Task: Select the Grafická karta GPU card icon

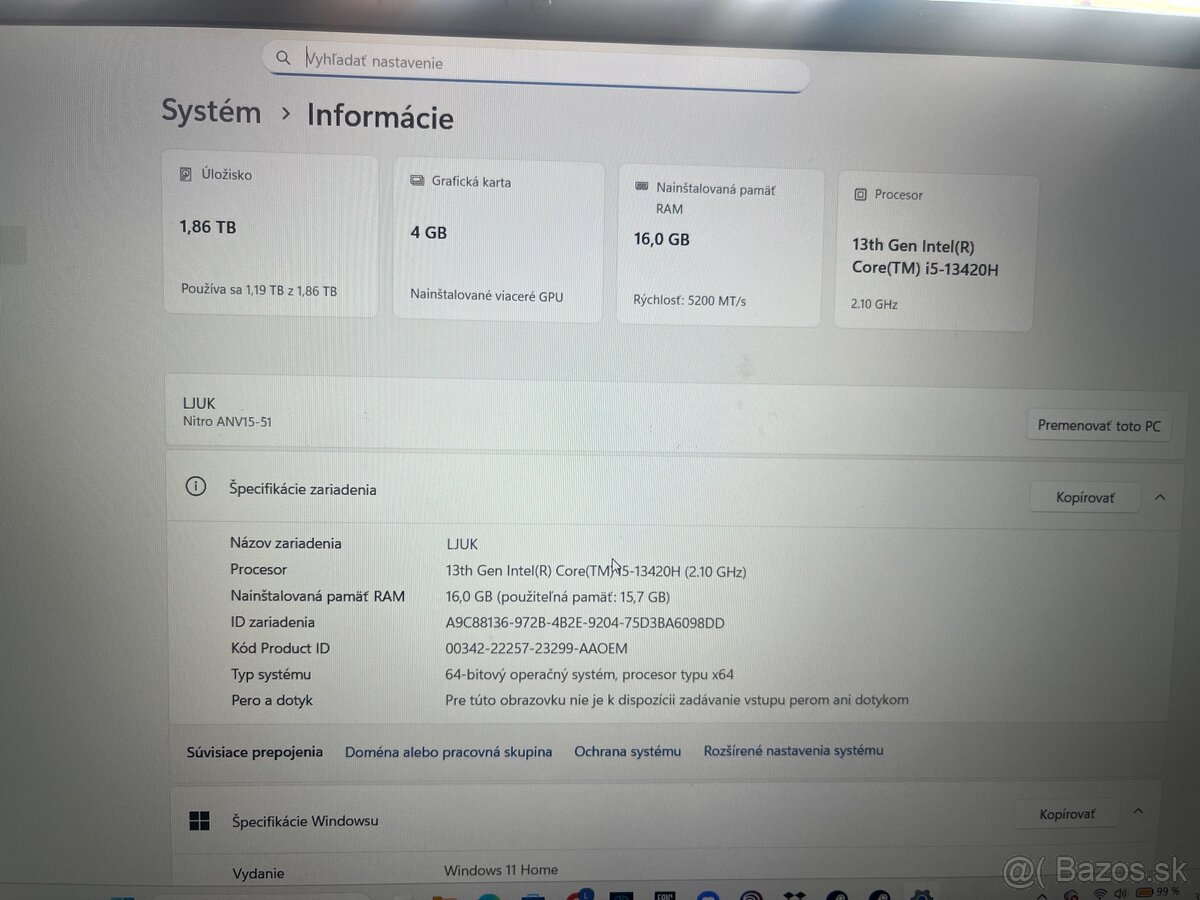Action: (416, 181)
